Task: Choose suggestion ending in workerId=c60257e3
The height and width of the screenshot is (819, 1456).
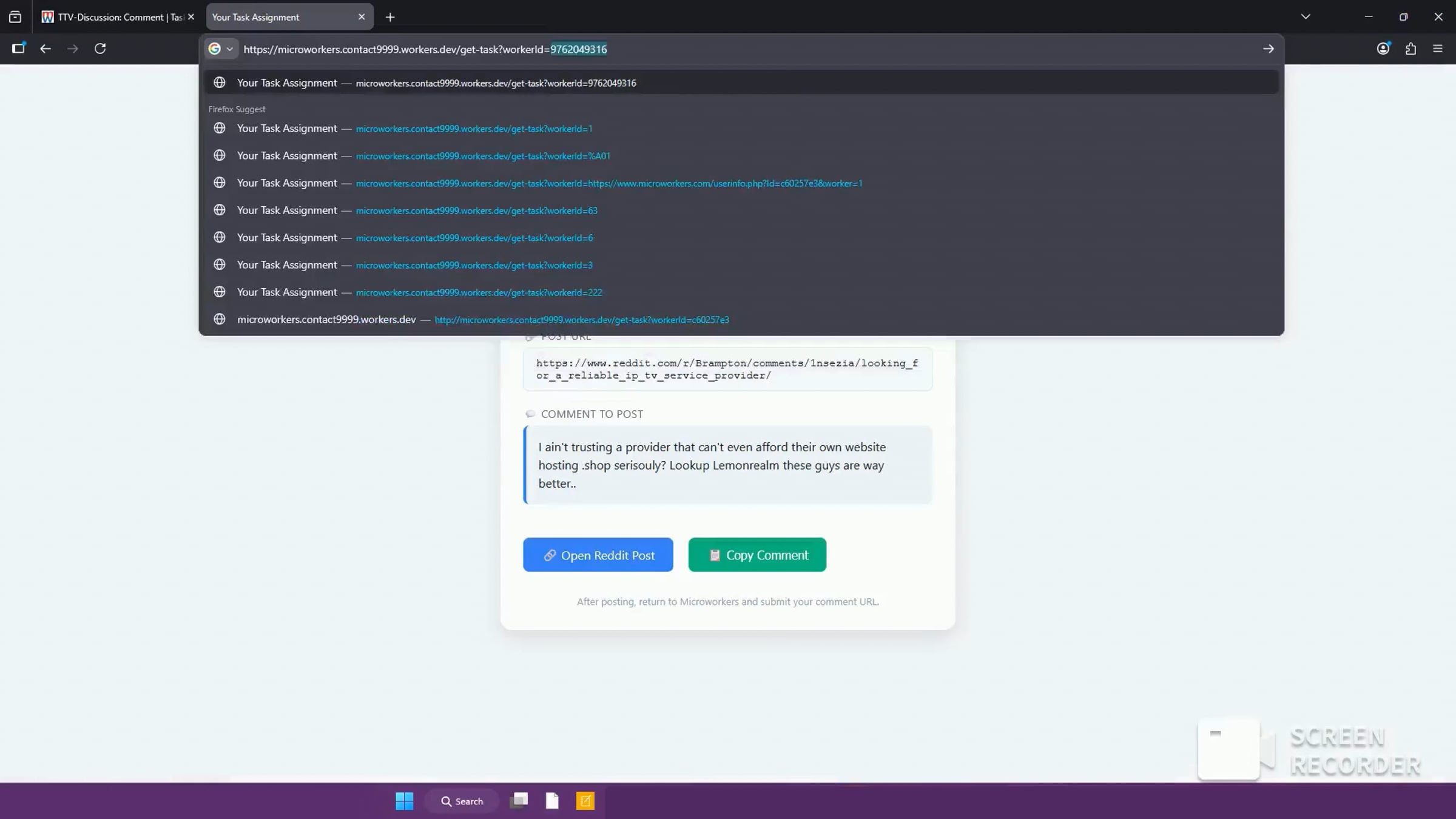Action: click(741, 320)
